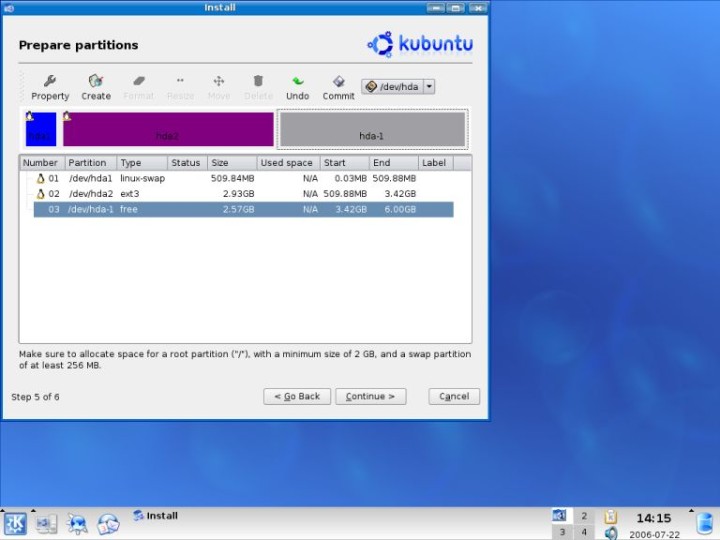Open the volume mixer tray icon
This screenshot has height=540, width=720.
611,533
